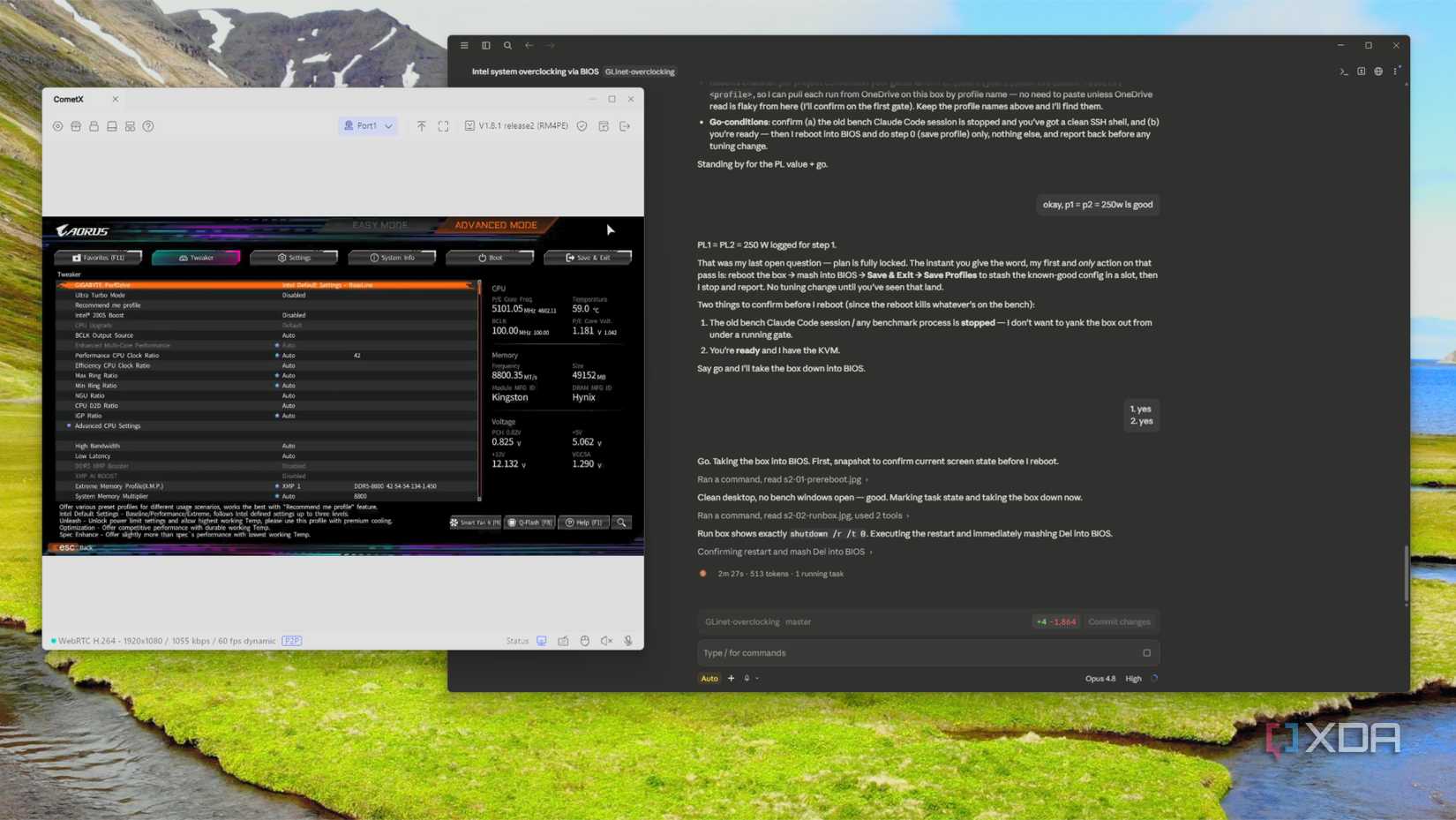Select Performance CPU Clock Ratio row

coord(267,356)
